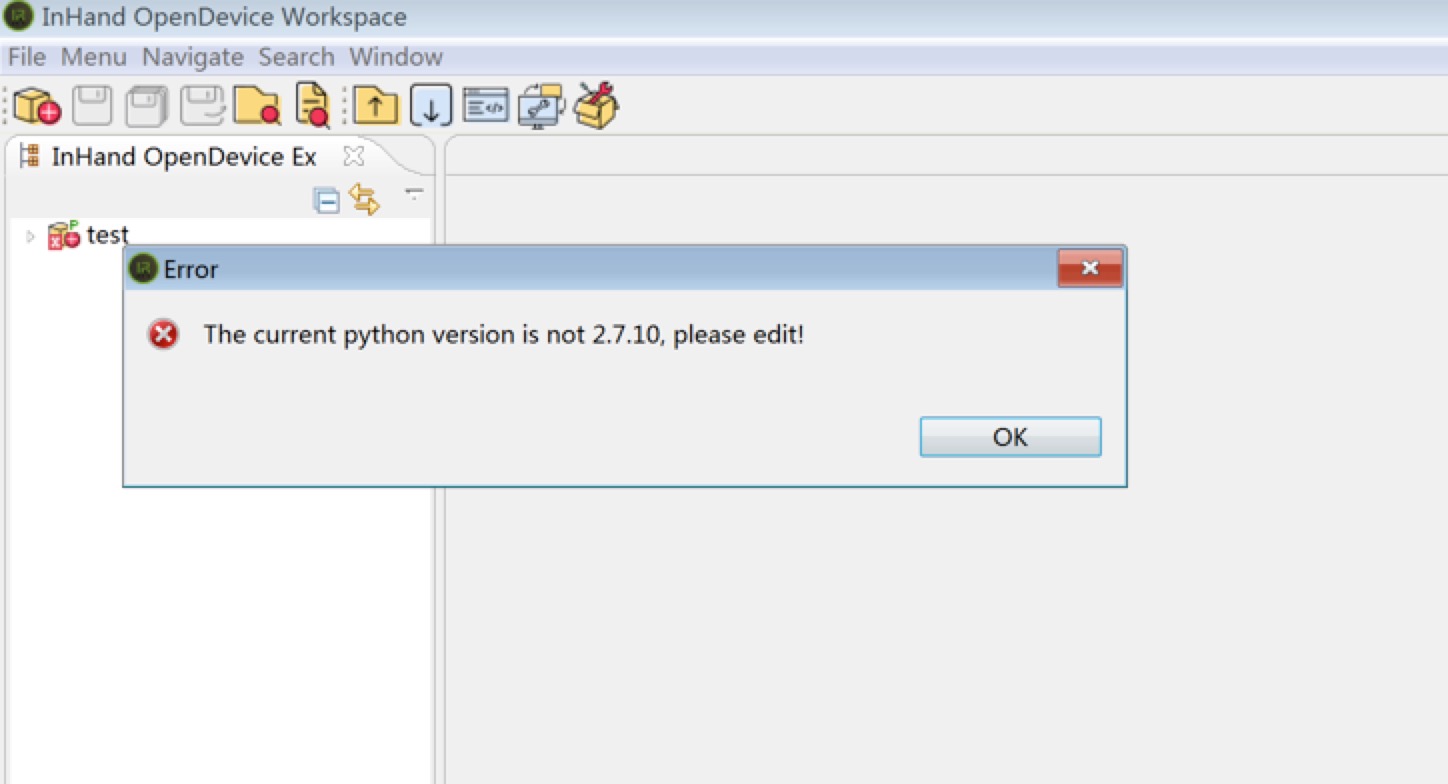Screen dimensions: 1448x784
Task: Click the wrench box build icon
Action: click(x=596, y=105)
